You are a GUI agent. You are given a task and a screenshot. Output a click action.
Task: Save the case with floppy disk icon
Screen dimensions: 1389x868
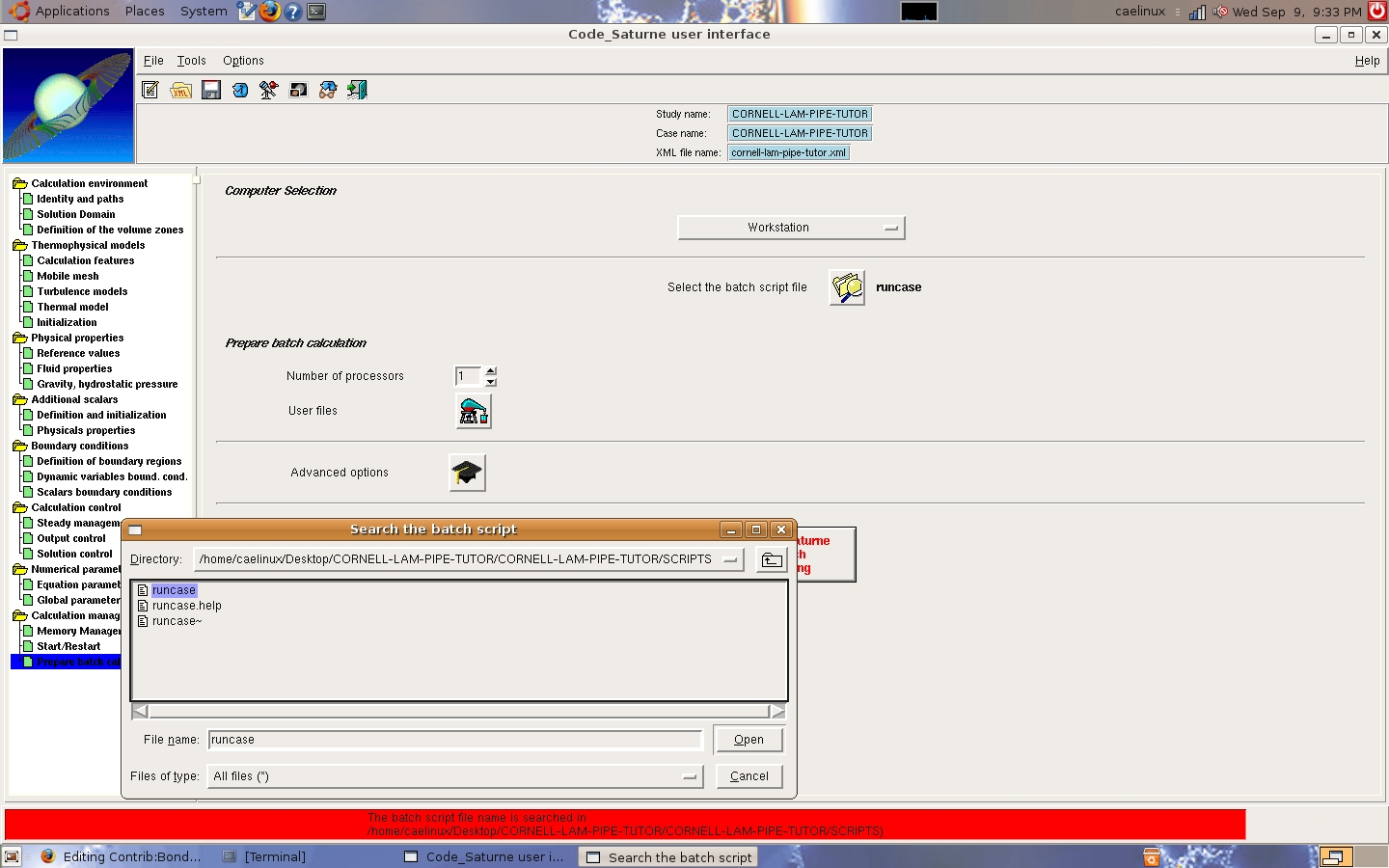[210, 90]
